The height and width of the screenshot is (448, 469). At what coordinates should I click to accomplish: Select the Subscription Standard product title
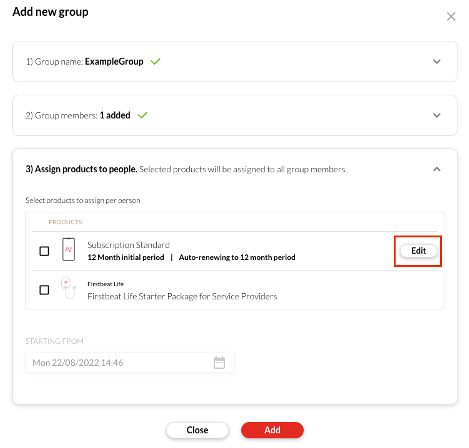tap(129, 245)
